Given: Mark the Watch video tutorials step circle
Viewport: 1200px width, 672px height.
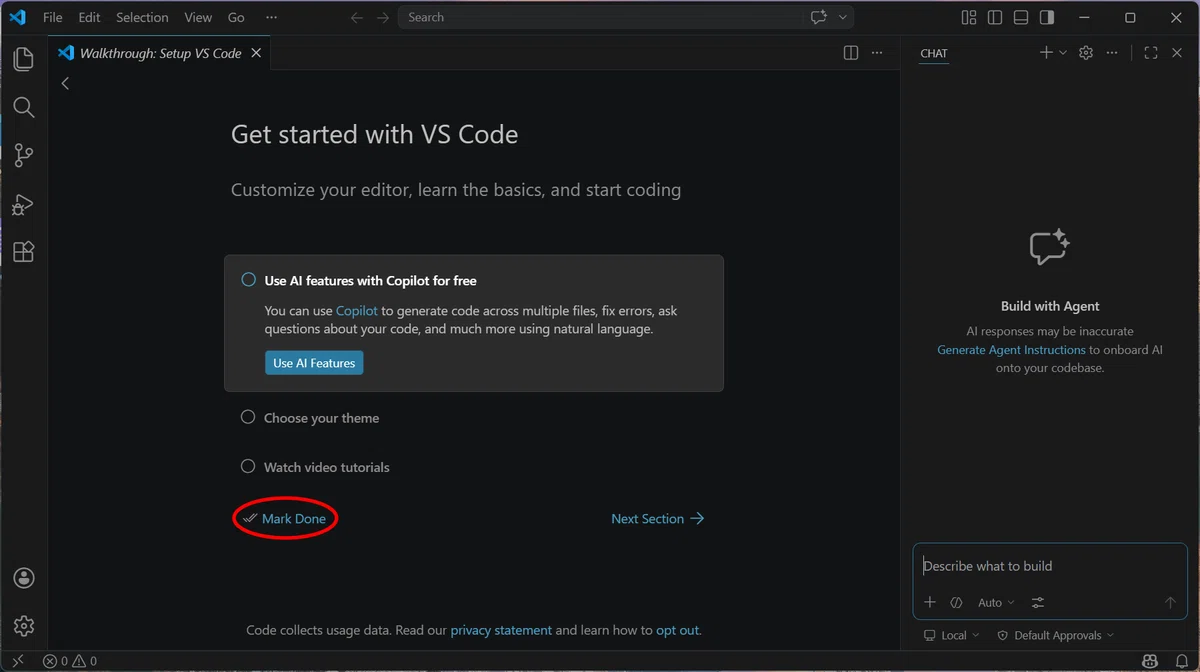Looking at the screenshot, I should pos(248,466).
